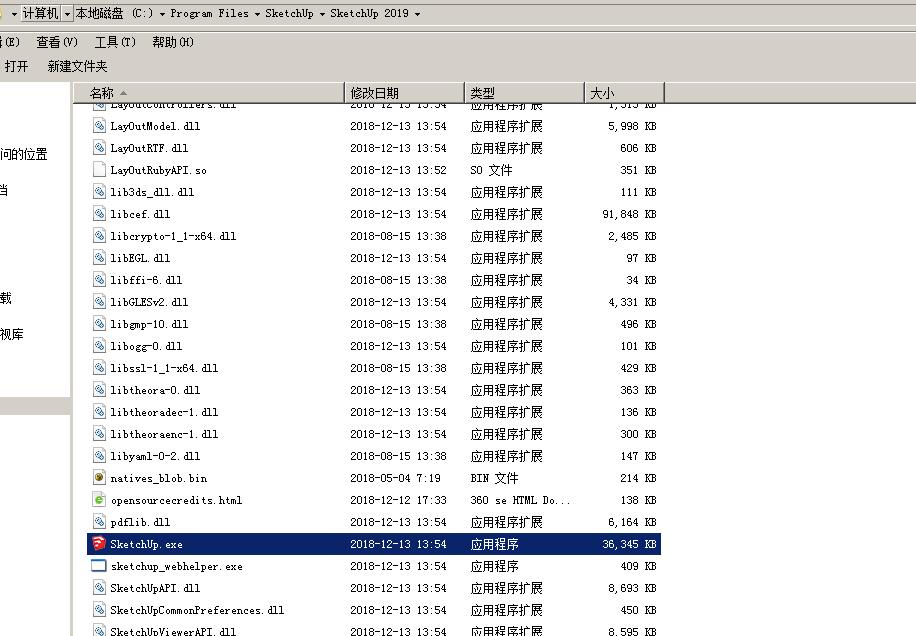The image size is (916, 636).
Task: Click the lib3ds_dll.dll file icon
Action: (99, 192)
